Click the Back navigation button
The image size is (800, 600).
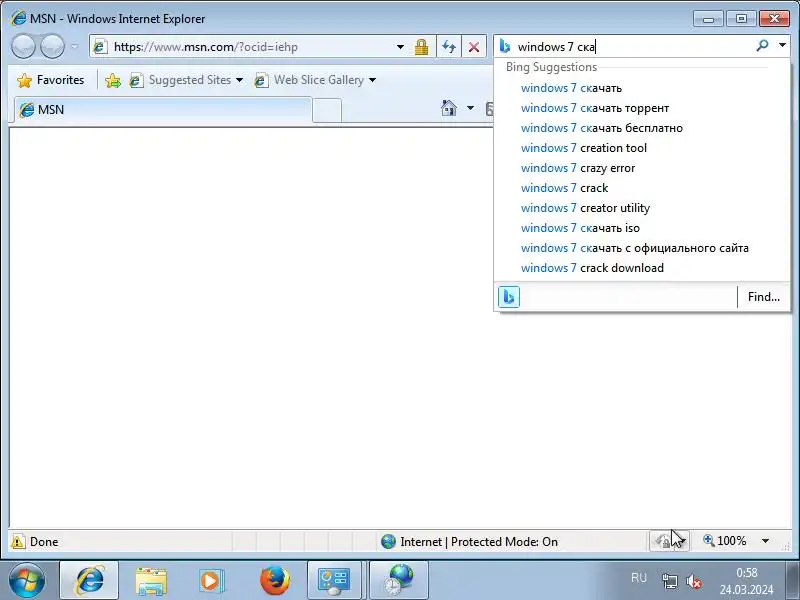tap(23, 47)
